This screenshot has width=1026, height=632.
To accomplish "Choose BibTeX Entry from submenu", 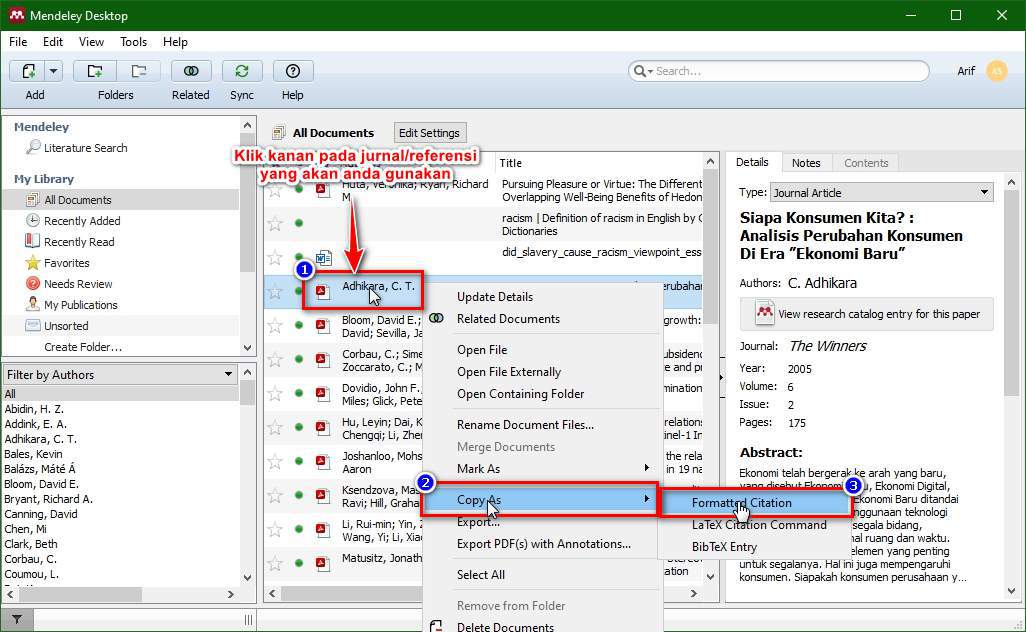I will pos(724,547).
